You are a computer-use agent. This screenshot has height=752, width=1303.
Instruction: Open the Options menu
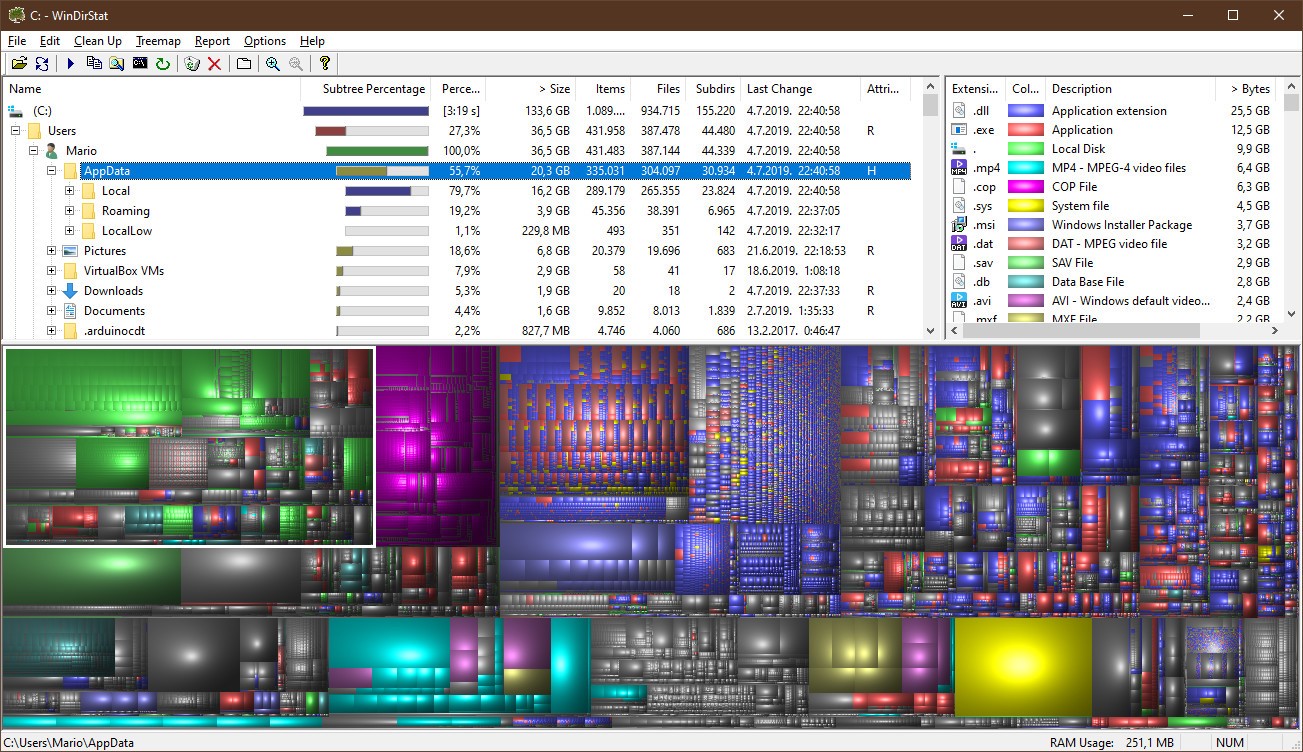265,41
